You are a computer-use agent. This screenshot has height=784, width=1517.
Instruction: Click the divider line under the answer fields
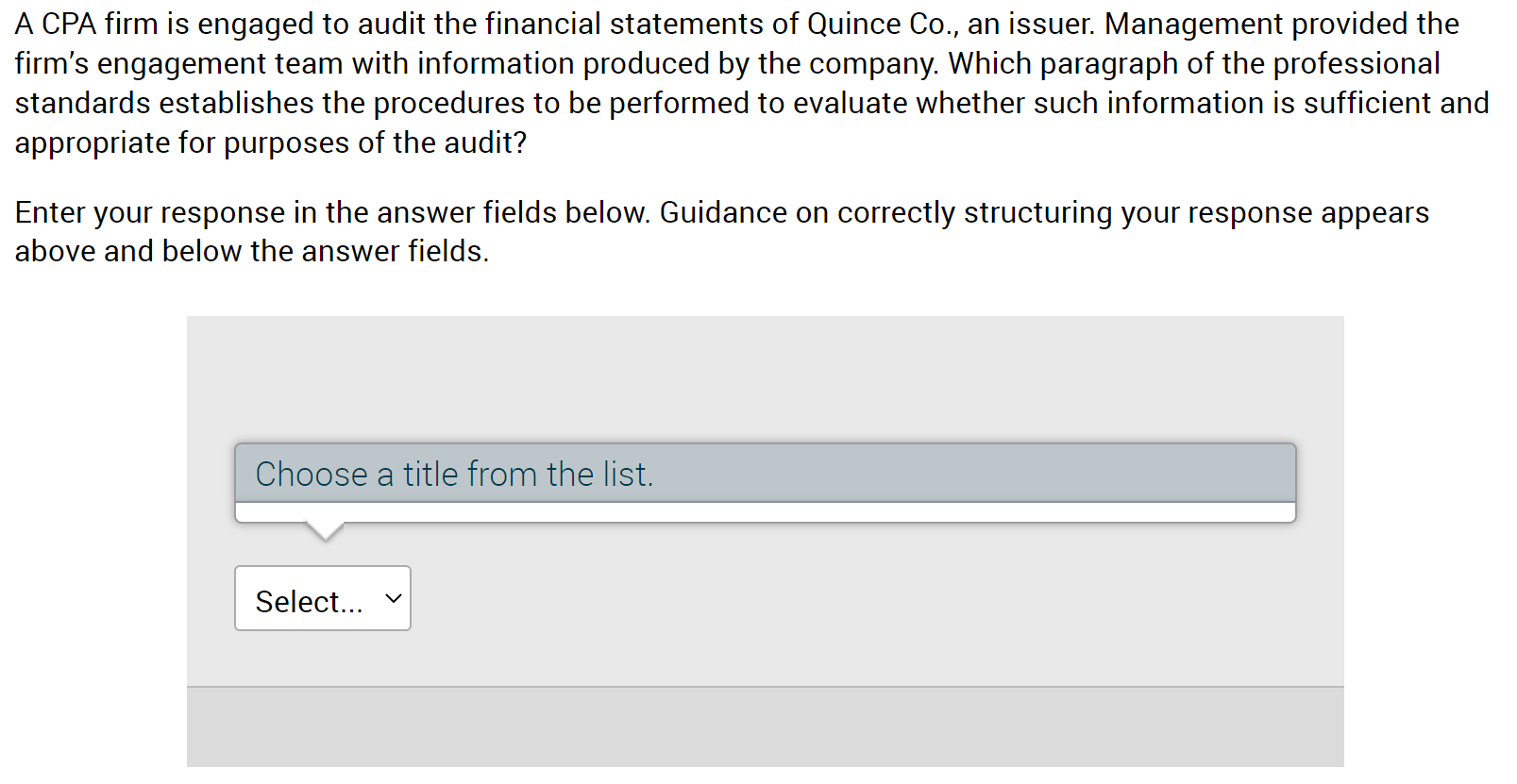(x=765, y=687)
